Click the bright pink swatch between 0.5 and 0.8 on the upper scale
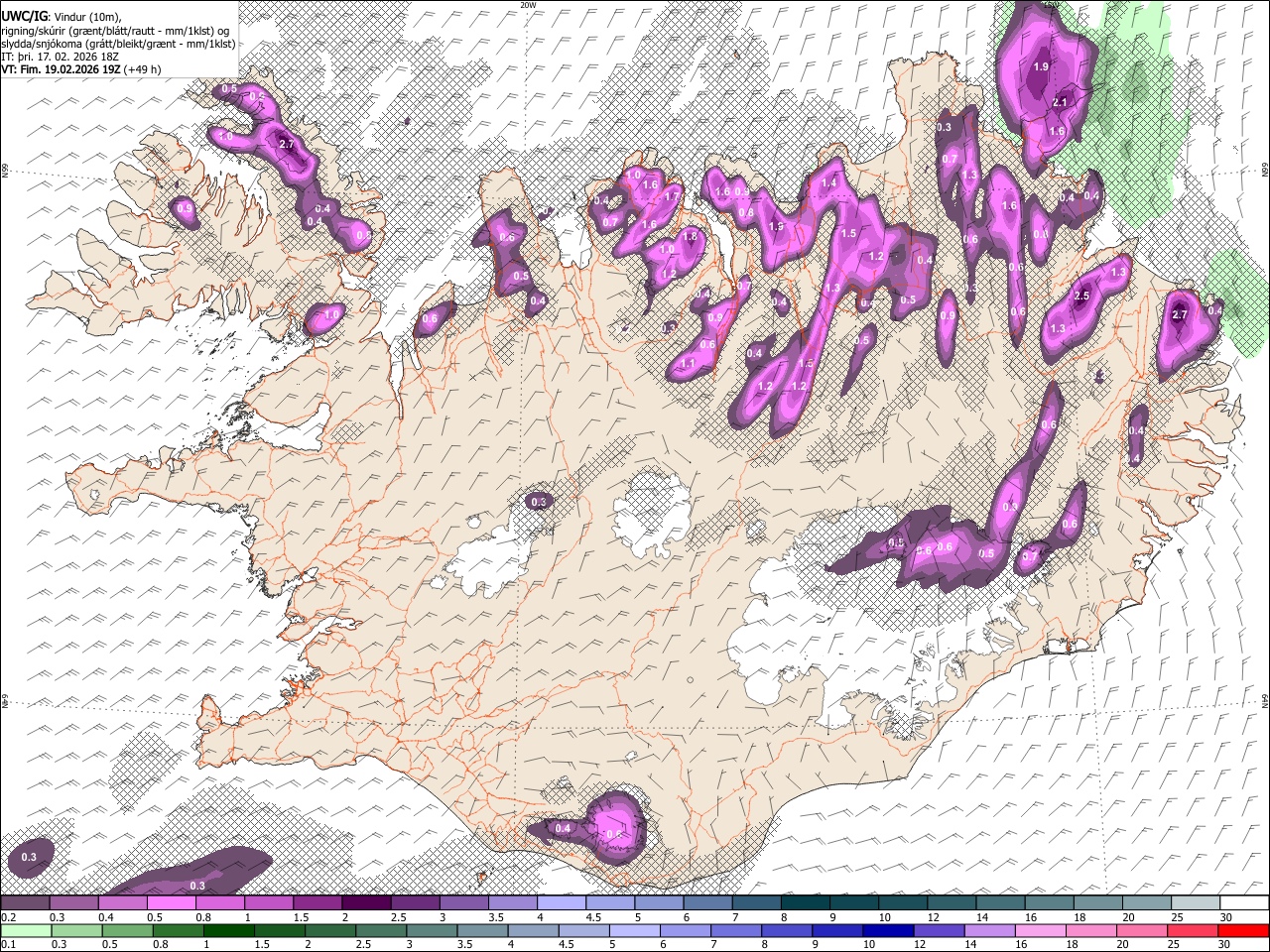The height and width of the screenshot is (952, 1270). [x=172, y=902]
